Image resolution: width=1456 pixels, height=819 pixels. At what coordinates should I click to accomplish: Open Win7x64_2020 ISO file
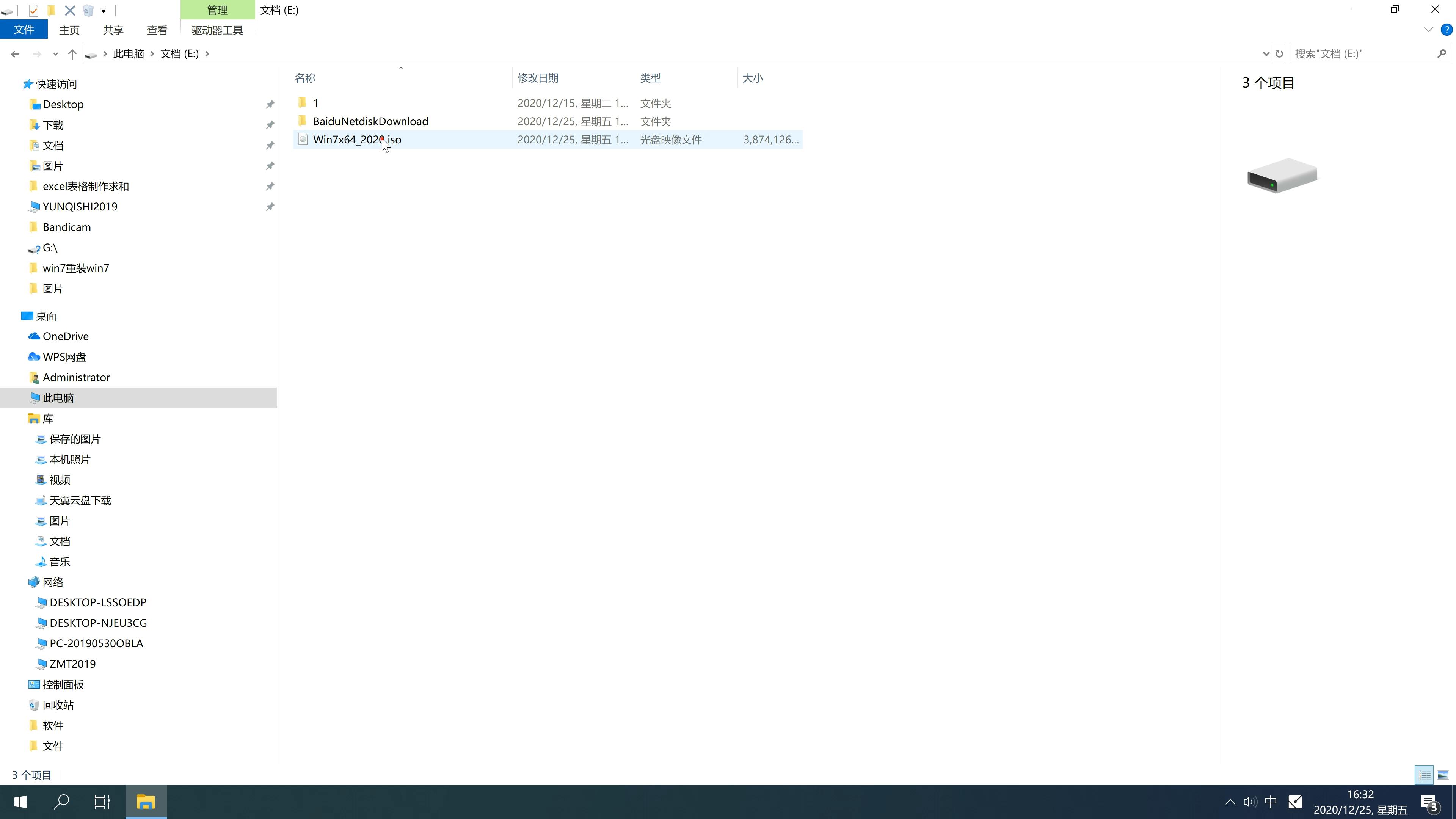coord(357,139)
